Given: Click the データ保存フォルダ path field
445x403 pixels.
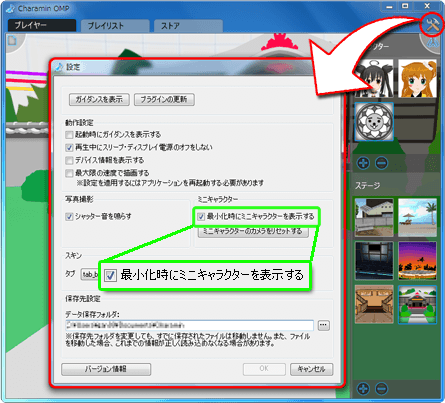Looking at the screenshot, I should 189,325.
